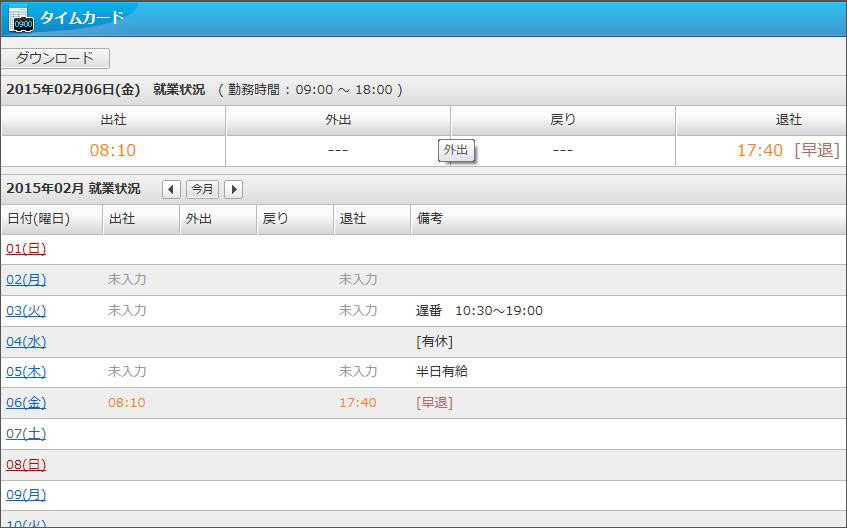The width and height of the screenshot is (847, 528).
Task: Click 未入力 出社 cell for 02(月)
Action: click(127, 280)
